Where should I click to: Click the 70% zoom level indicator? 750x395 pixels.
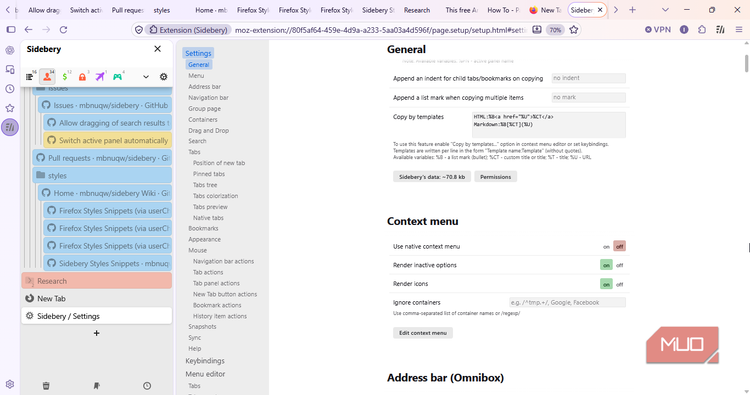pyautogui.click(x=555, y=30)
